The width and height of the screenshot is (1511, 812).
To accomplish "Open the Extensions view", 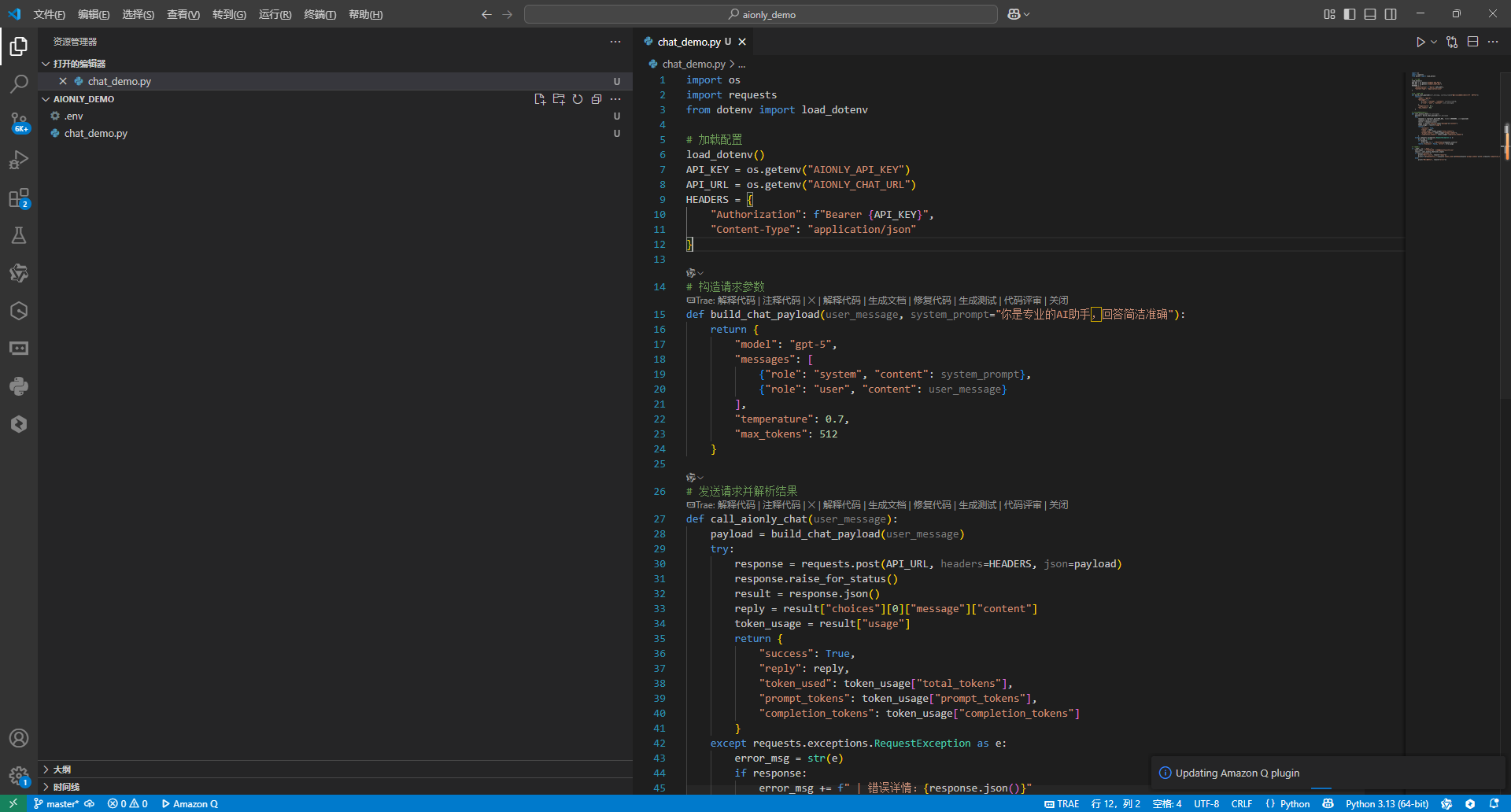I will coord(19,198).
